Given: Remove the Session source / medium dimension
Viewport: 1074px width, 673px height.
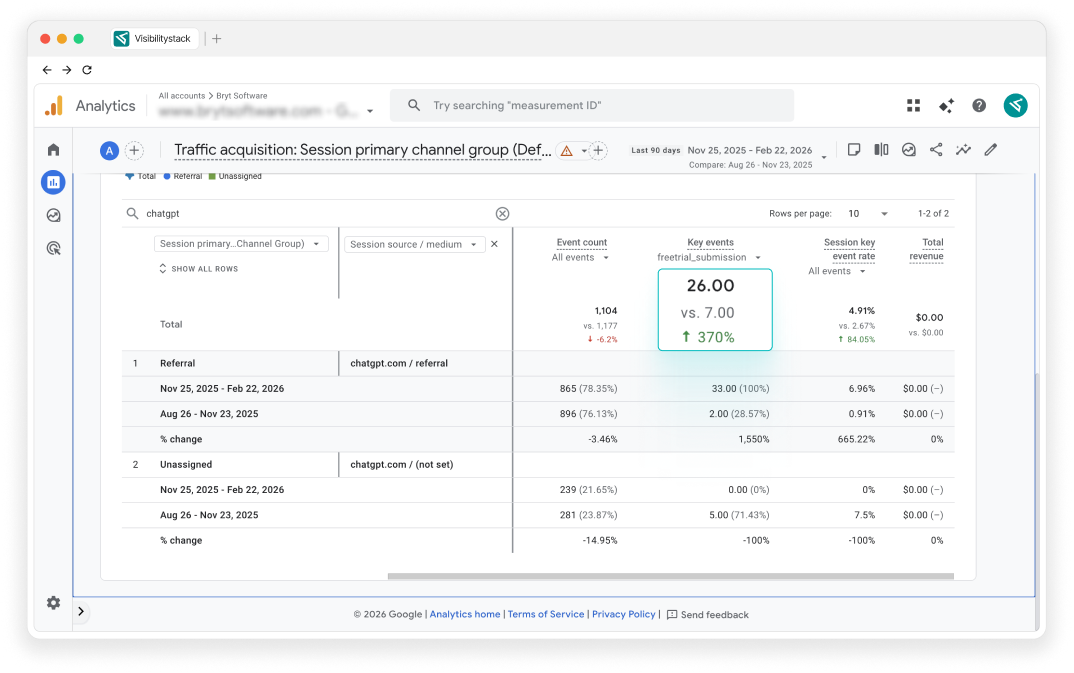Looking at the screenshot, I should click(x=494, y=244).
